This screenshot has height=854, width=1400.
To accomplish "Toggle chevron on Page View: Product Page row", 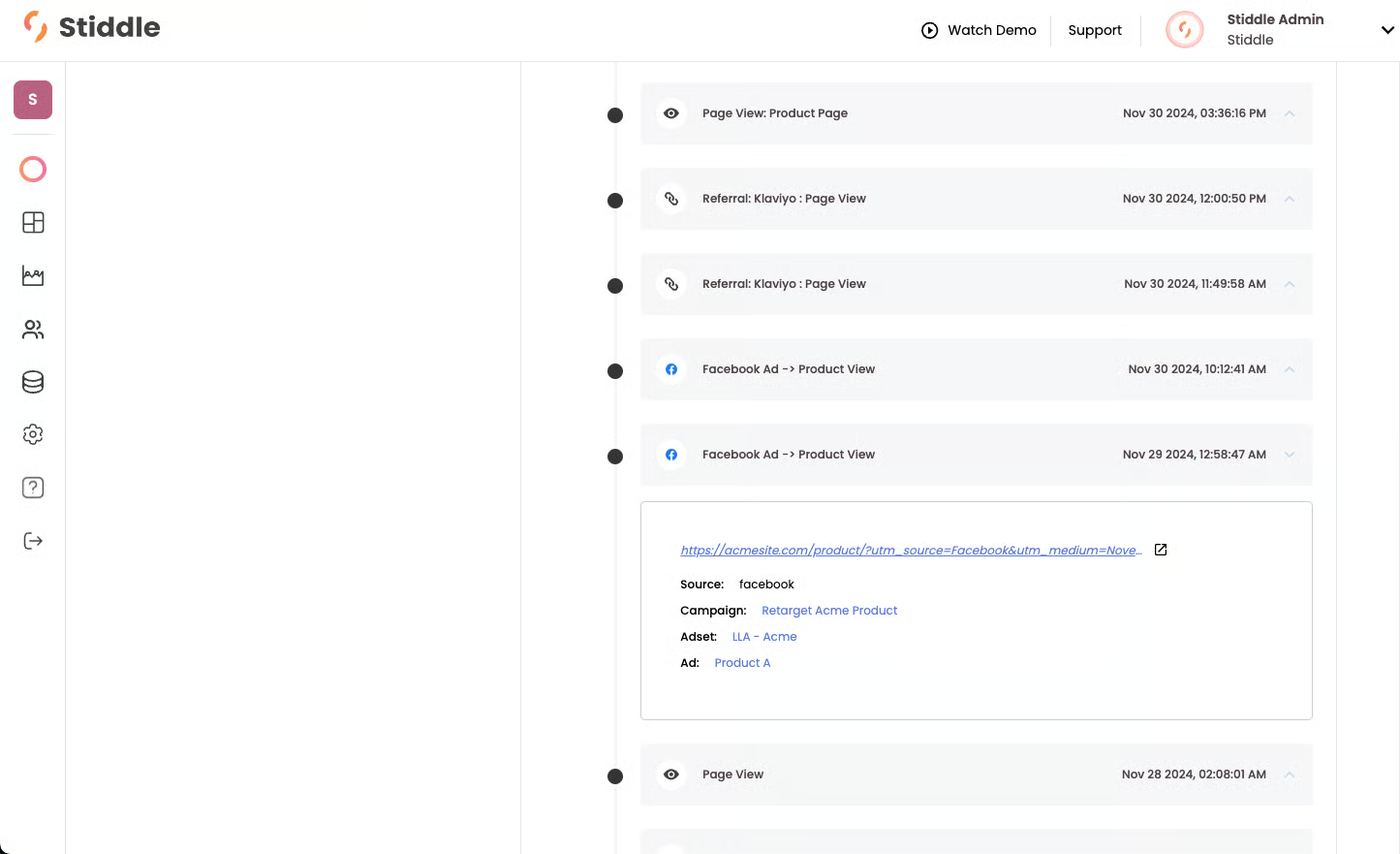I will point(1289,113).
